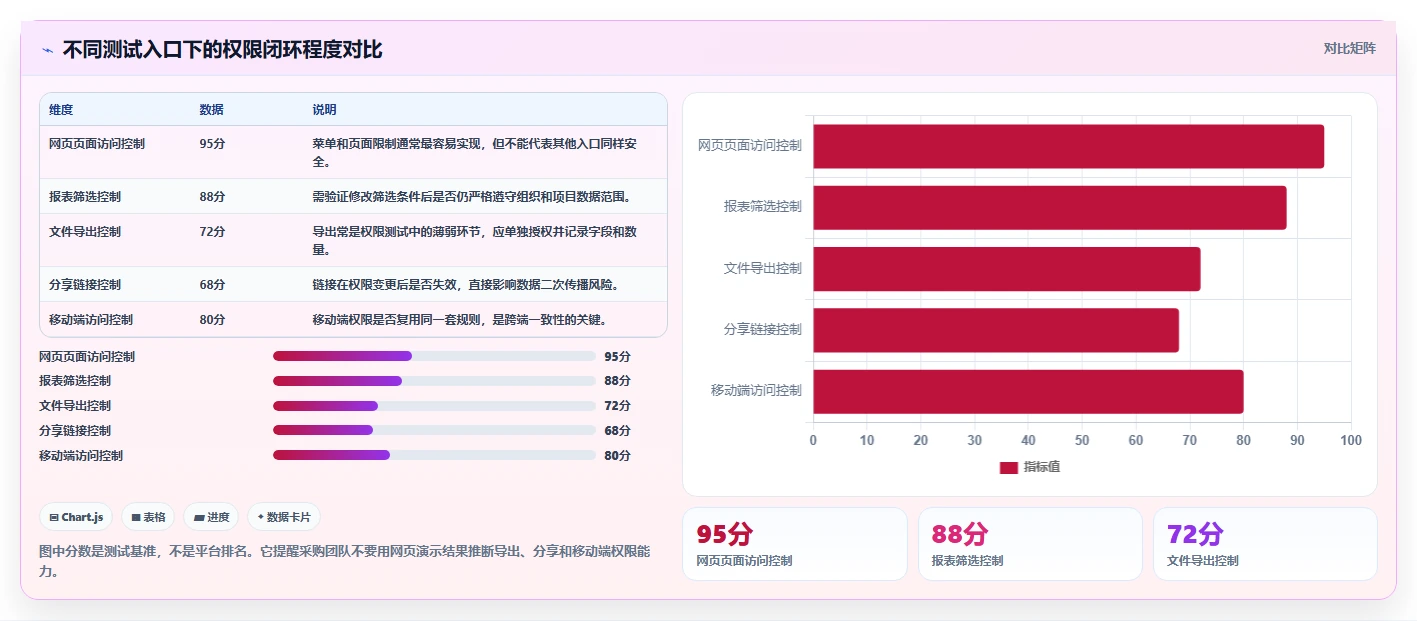Open the 88分 data card
1417x621 pixels.
click(x=1030, y=544)
